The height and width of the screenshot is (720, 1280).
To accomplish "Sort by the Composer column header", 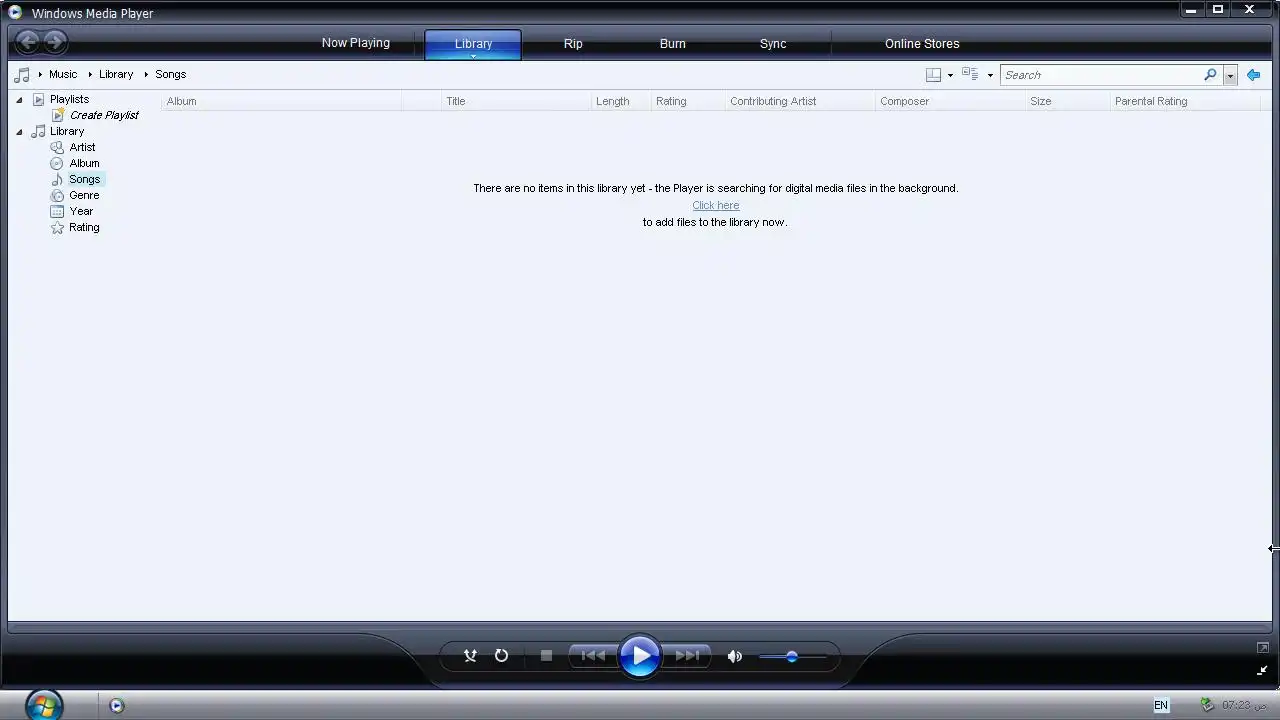I will tap(950, 101).
